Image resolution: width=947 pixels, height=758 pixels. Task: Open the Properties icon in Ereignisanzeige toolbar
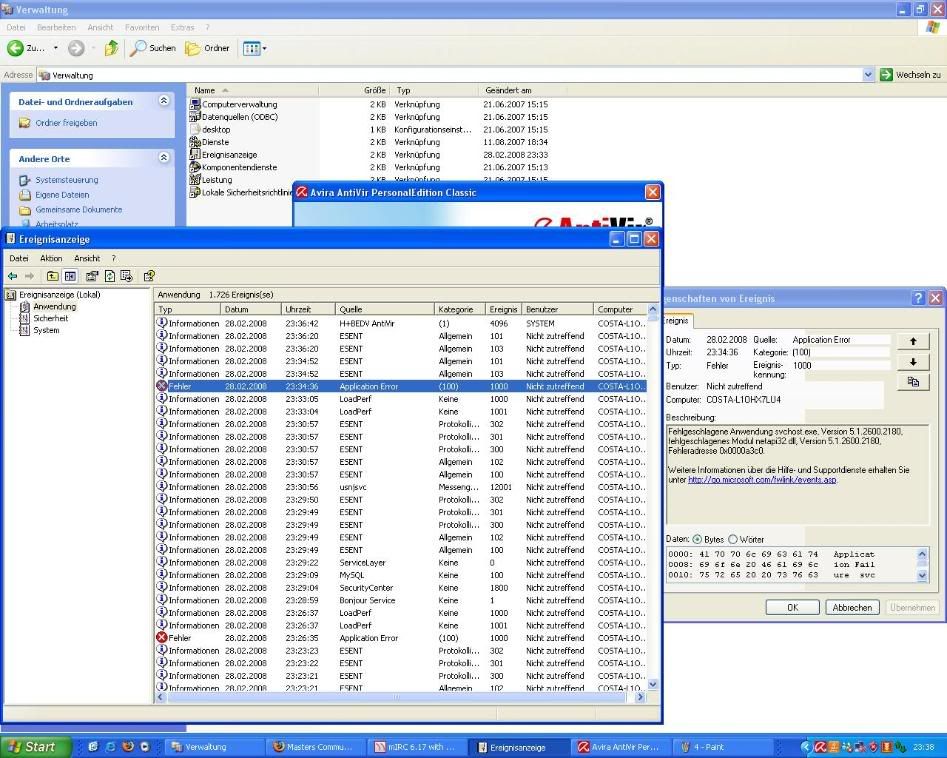(92, 276)
